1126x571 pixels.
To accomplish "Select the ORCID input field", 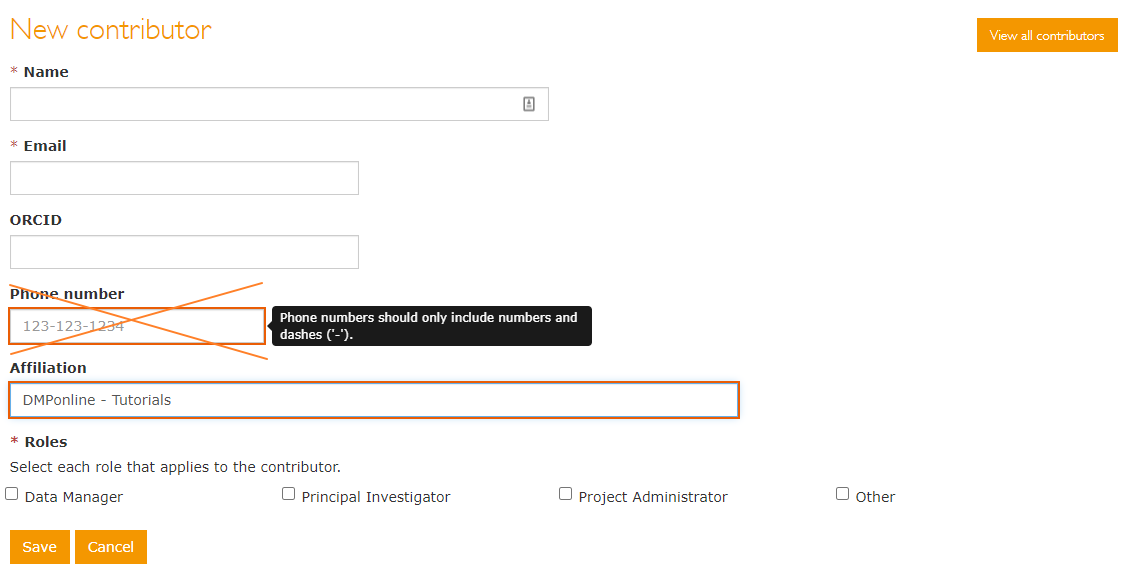I will click(184, 252).
